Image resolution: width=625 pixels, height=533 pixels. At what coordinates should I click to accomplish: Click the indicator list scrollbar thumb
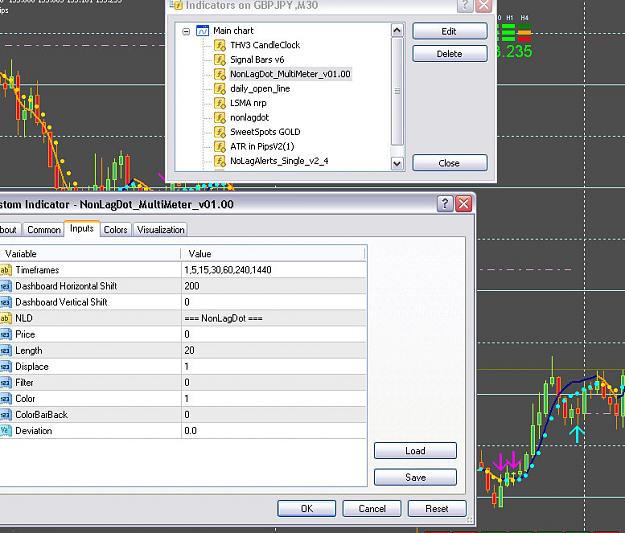[x=397, y=91]
